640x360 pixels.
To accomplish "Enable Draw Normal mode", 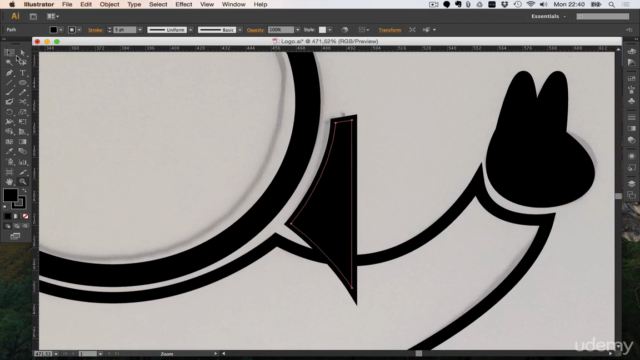I will (x=7, y=226).
